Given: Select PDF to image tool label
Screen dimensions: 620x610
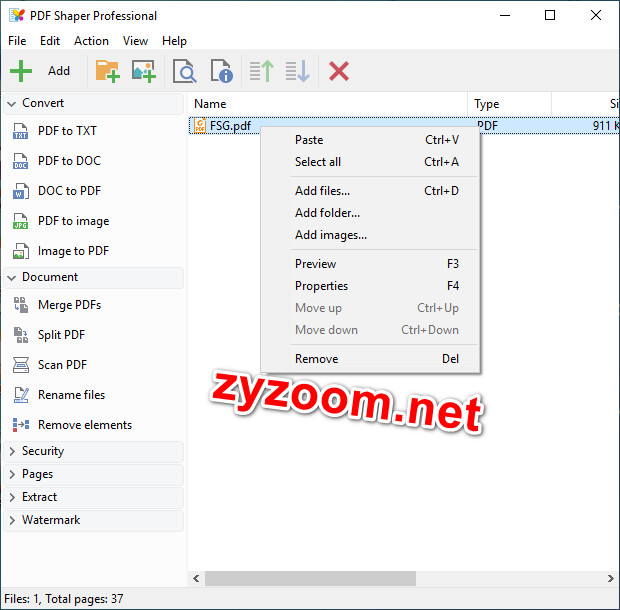Looking at the screenshot, I should pos(74,221).
